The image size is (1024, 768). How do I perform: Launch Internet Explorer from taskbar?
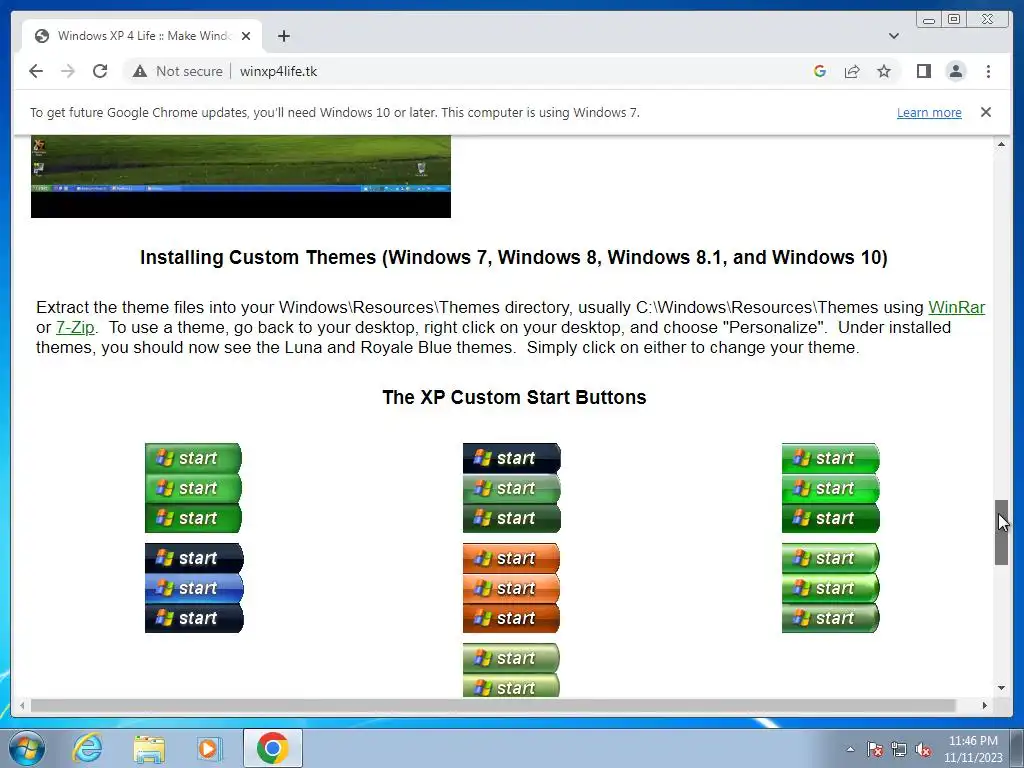87,748
